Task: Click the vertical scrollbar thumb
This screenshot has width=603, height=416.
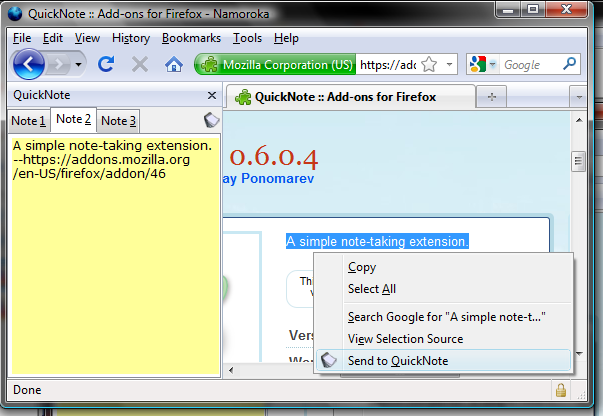Action: point(578,161)
